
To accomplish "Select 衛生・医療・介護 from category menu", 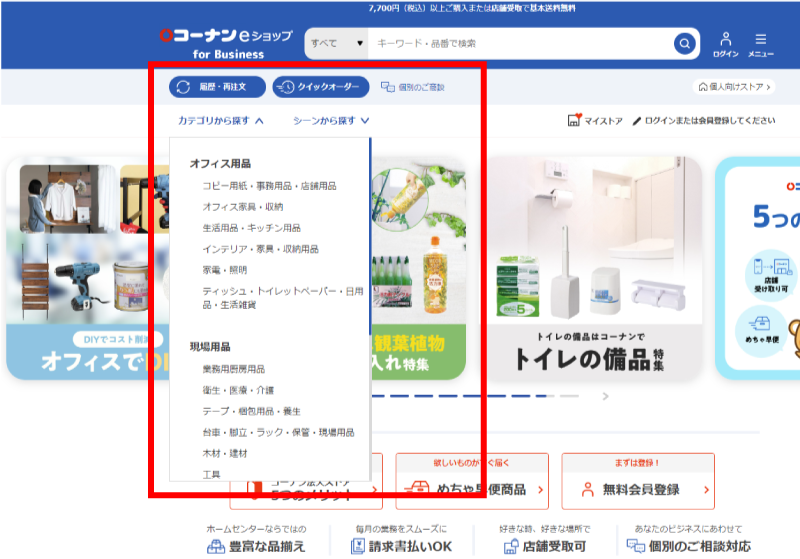I will point(237,390).
